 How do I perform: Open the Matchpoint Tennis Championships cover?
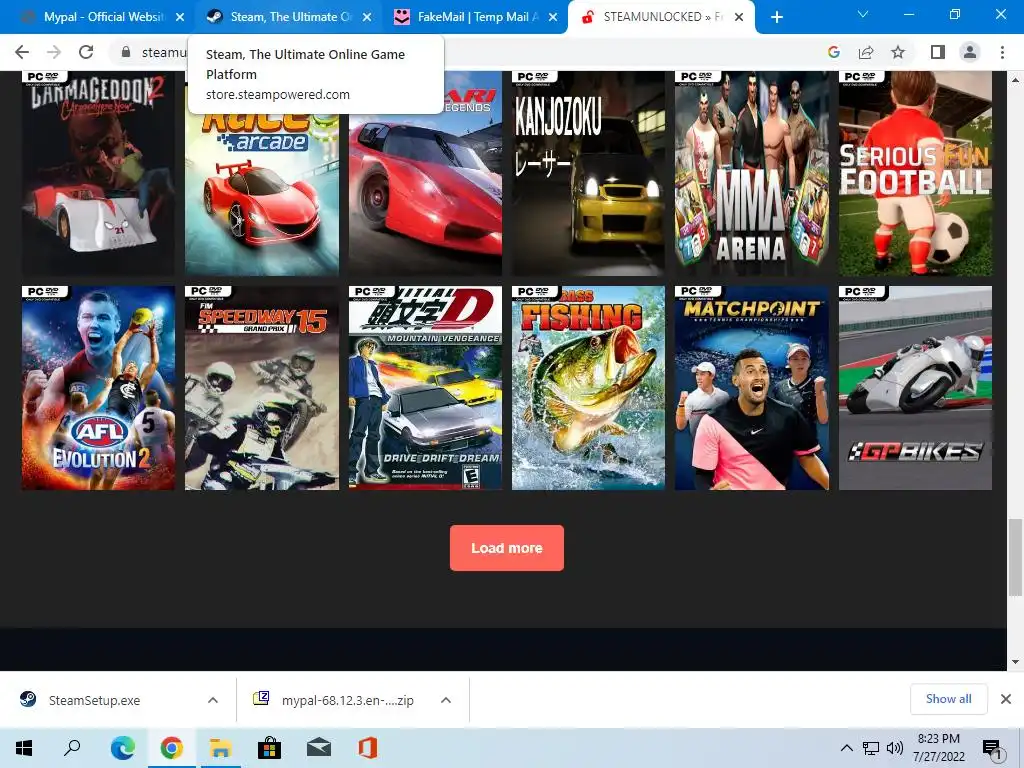click(752, 388)
